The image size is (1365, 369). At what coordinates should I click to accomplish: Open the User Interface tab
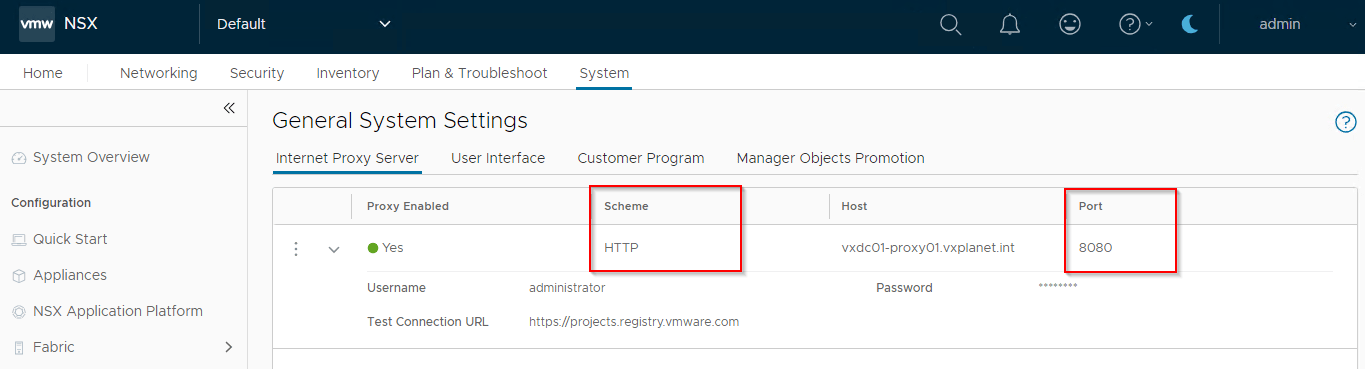click(498, 158)
